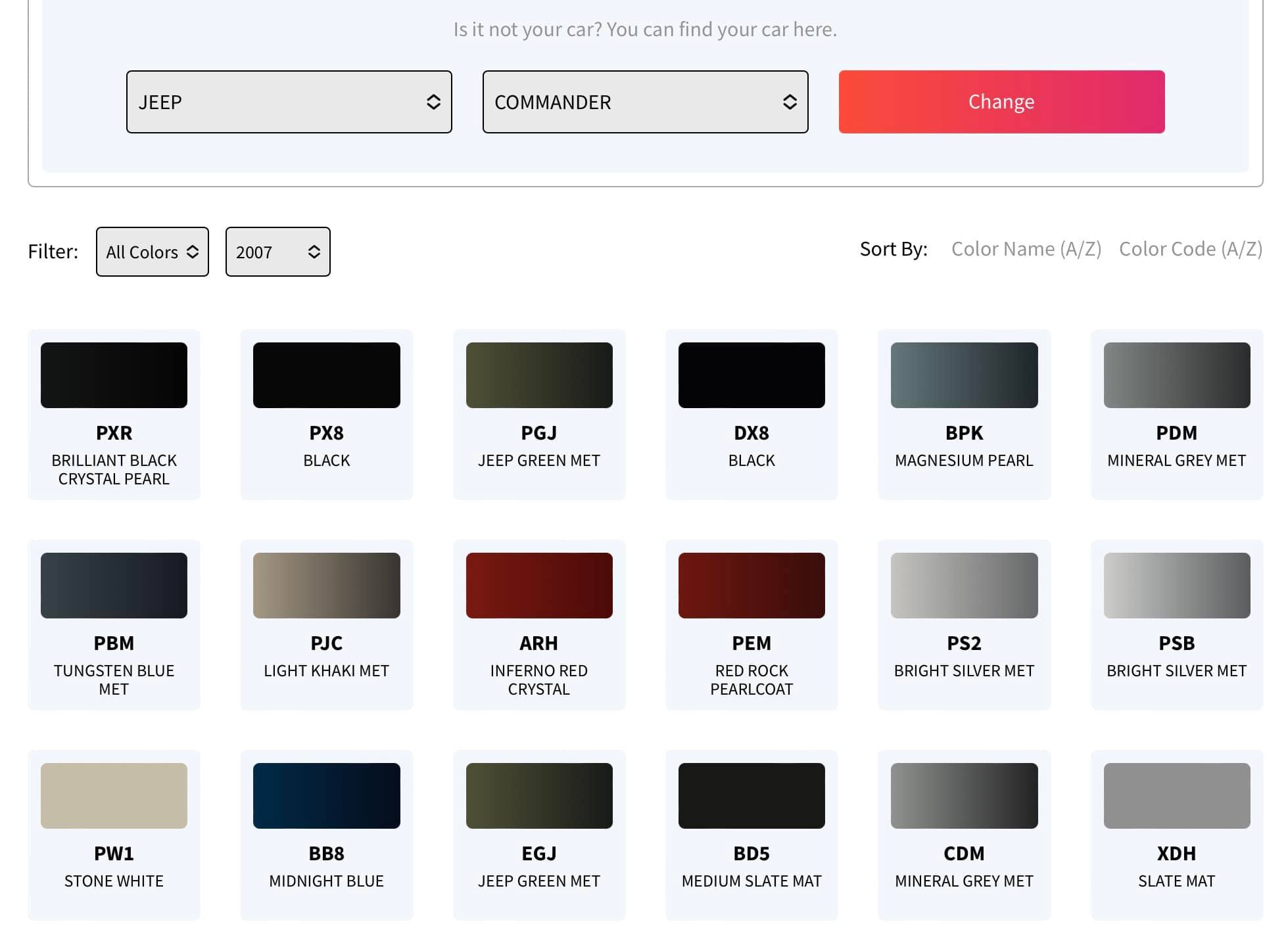This screenshot has width=1288, height=949.
Task: Select the EGJ color code label
Action: tap(539, 854)
